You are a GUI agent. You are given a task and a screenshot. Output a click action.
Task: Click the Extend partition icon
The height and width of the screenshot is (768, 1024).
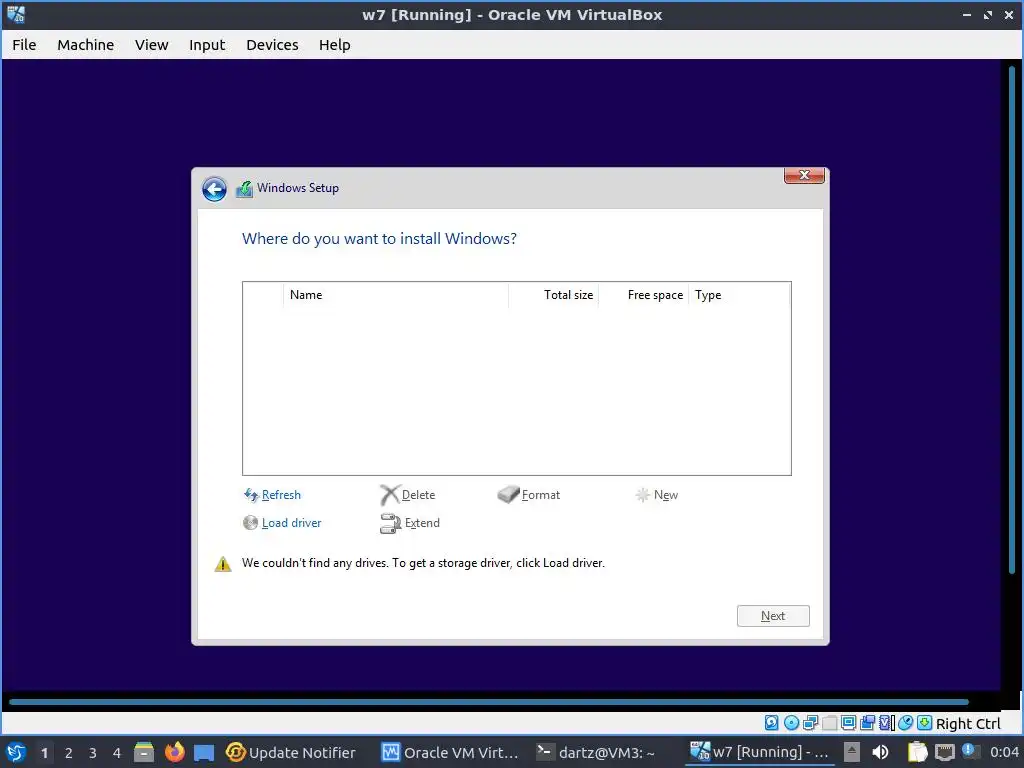[390, 523]
